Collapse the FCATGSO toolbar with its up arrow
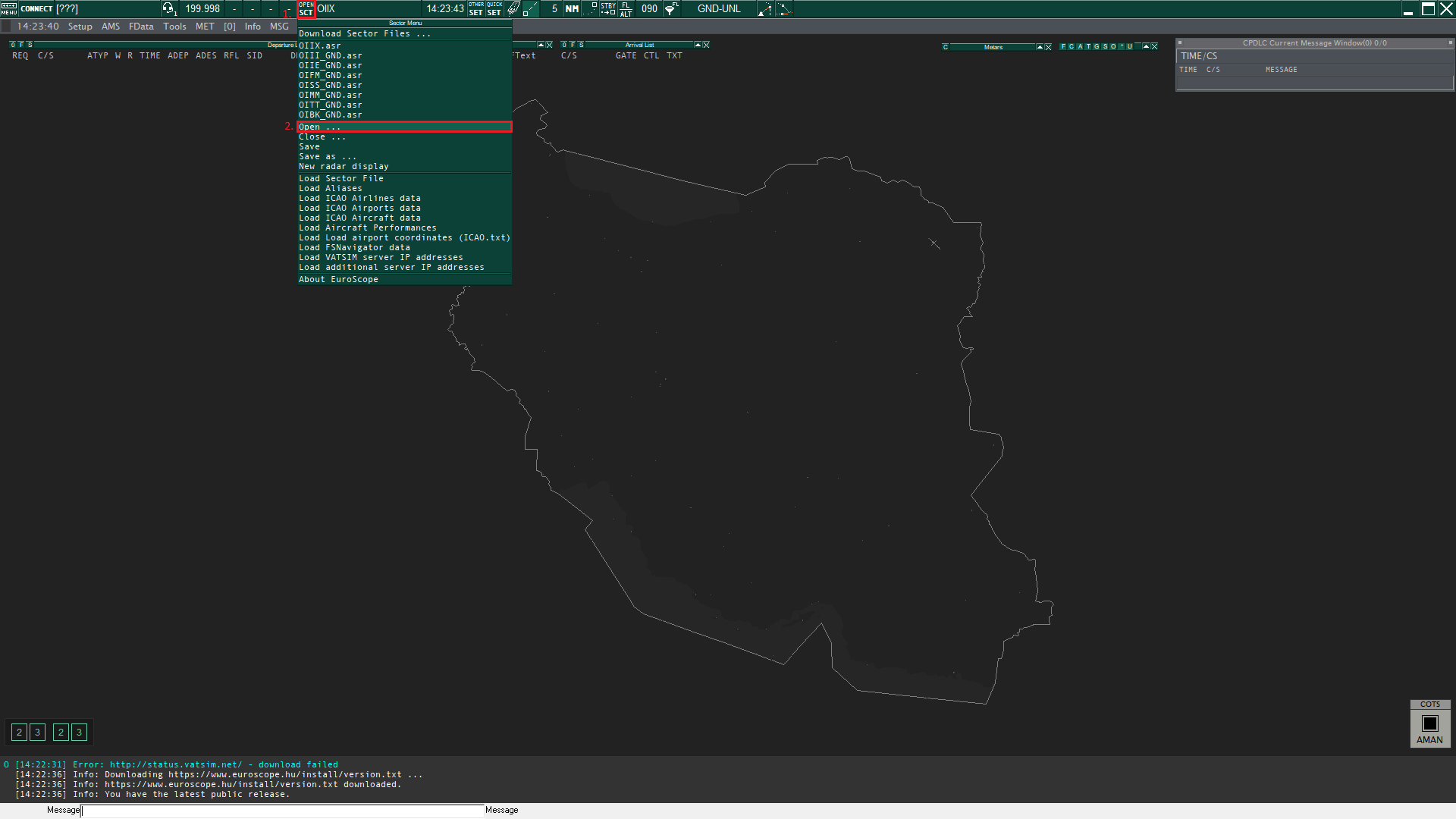This screenshot has width=1456, height=819. click(x=1146, y=46)
